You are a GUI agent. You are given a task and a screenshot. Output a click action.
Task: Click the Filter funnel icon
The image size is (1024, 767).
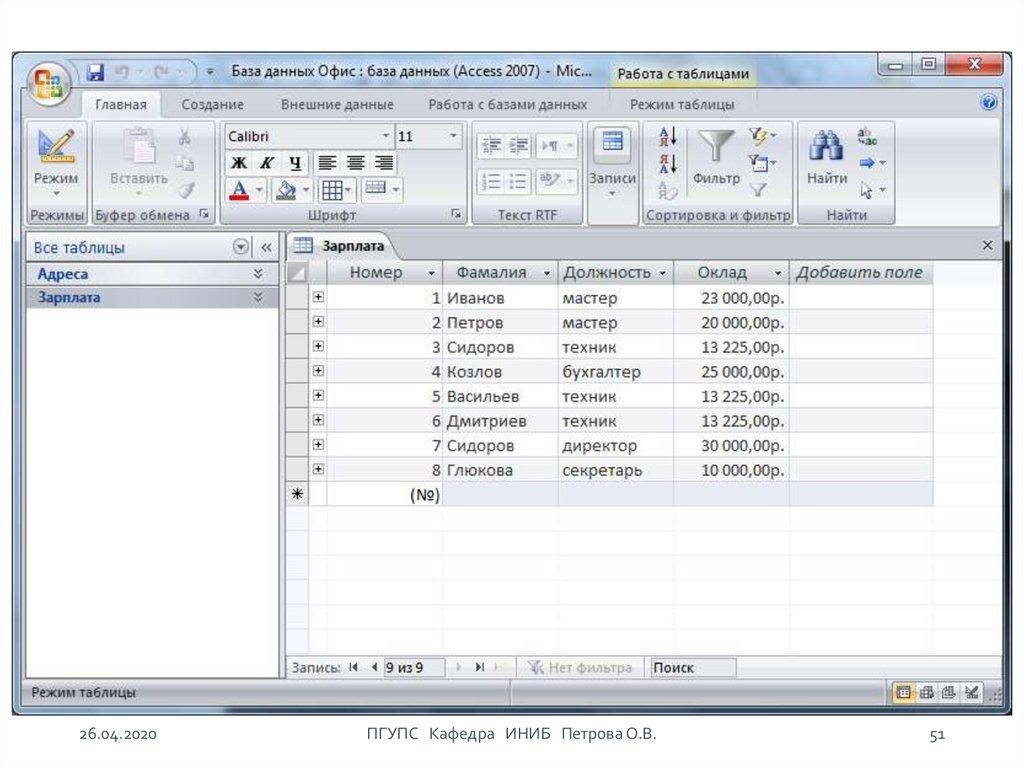[x=715, y=147]
